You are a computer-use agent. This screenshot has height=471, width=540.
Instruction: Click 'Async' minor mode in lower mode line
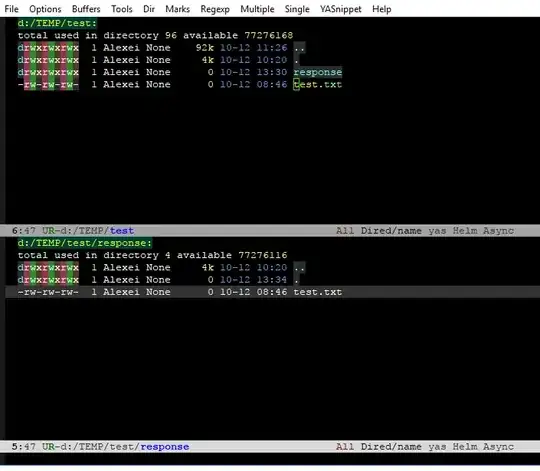pos(498,447)
